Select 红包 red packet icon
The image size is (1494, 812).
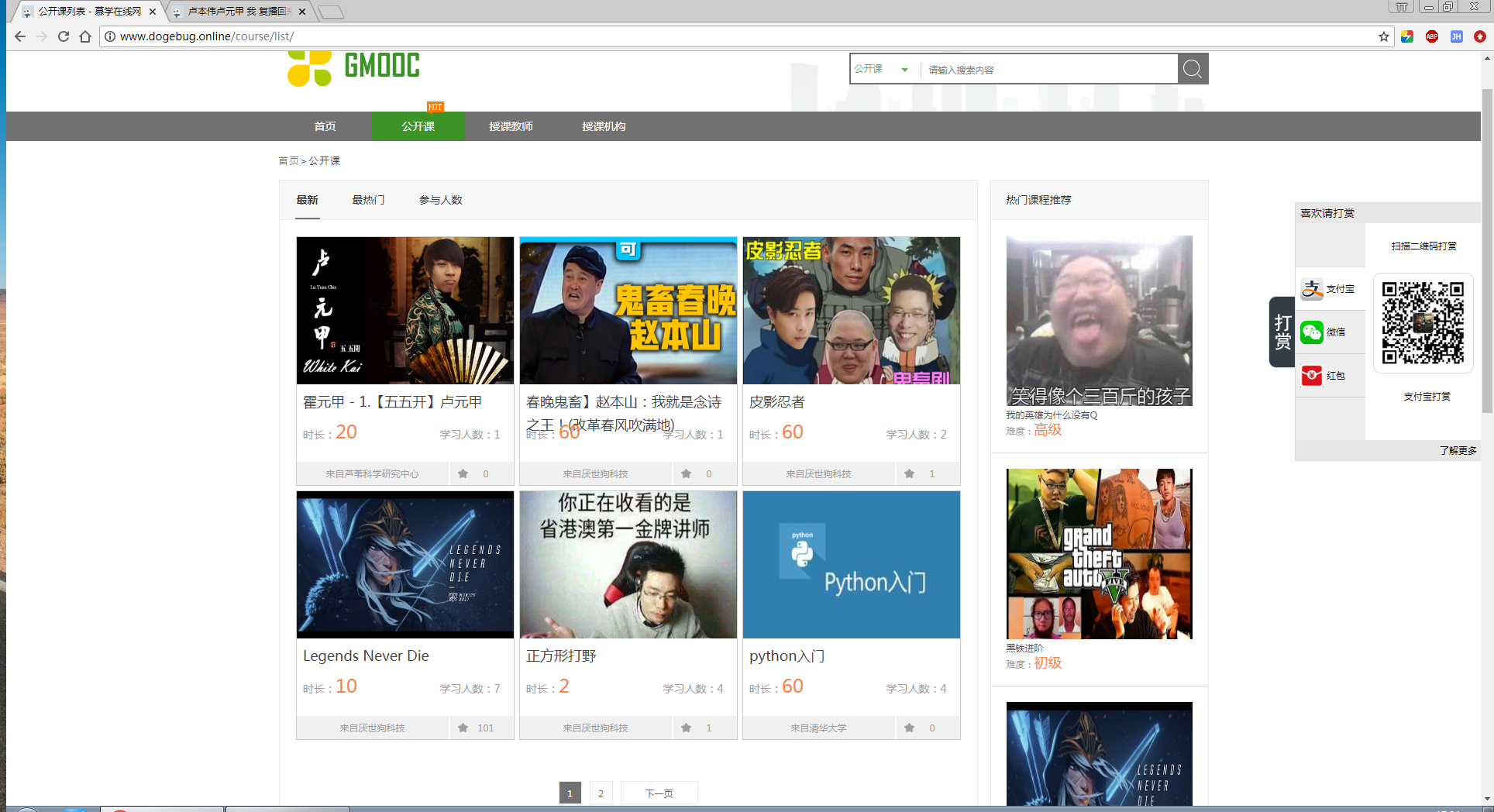[1312, 376]
